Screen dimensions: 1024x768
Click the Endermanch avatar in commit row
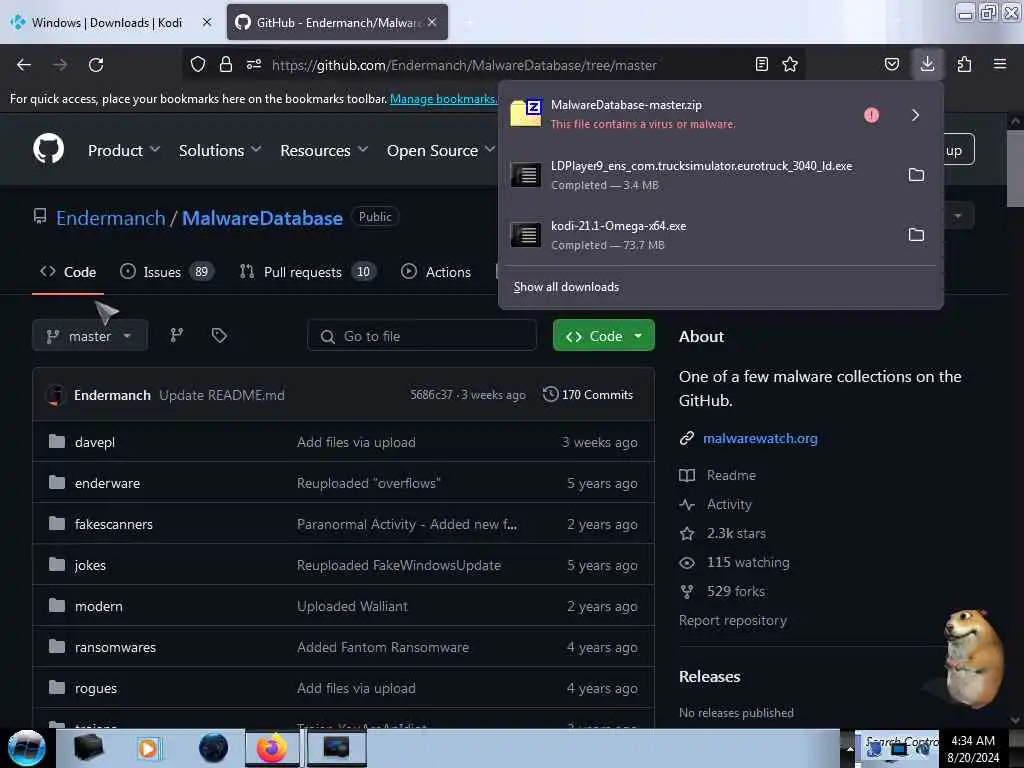click(x=56, y=395)
